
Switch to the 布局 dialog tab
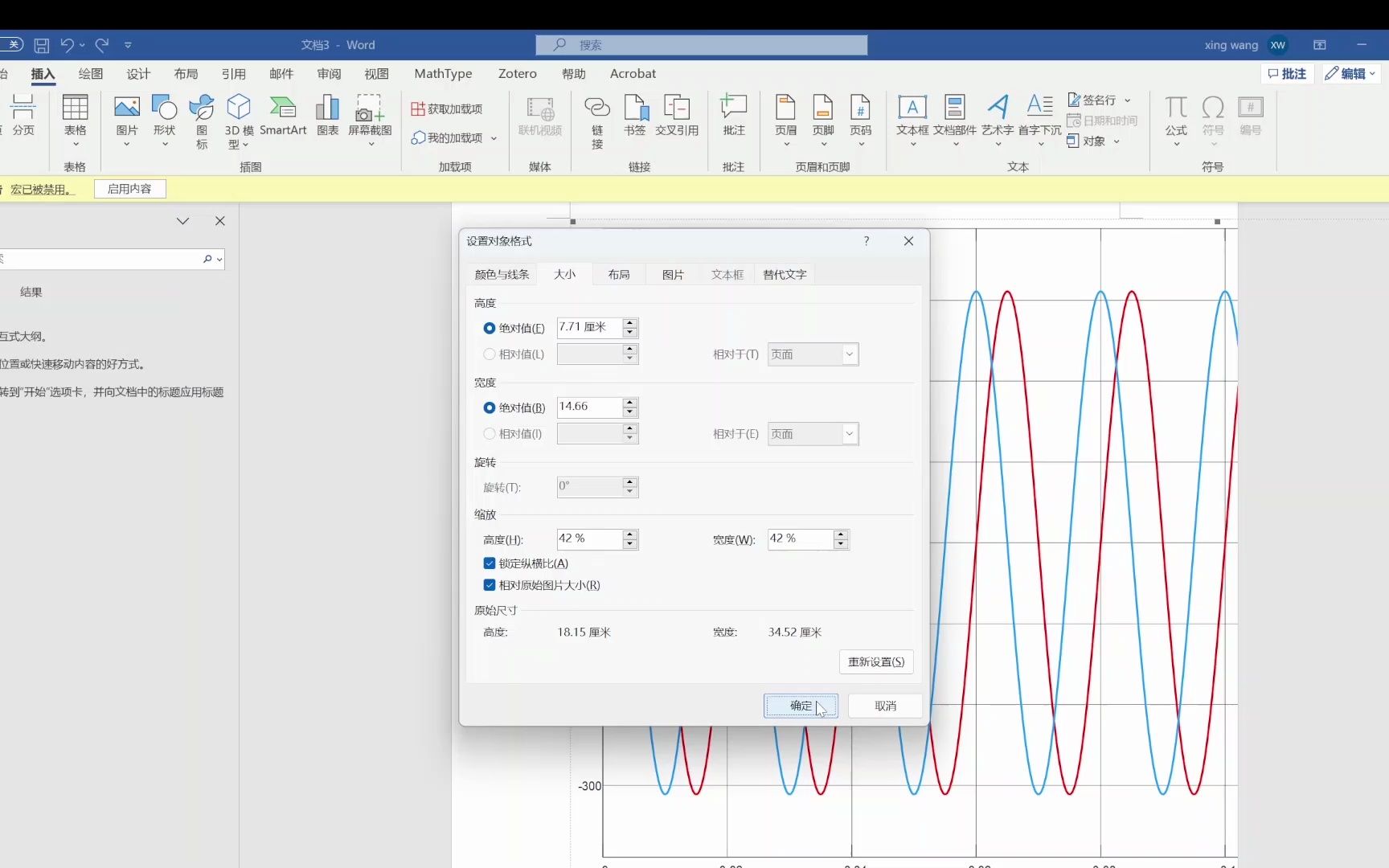coord(619,275)
